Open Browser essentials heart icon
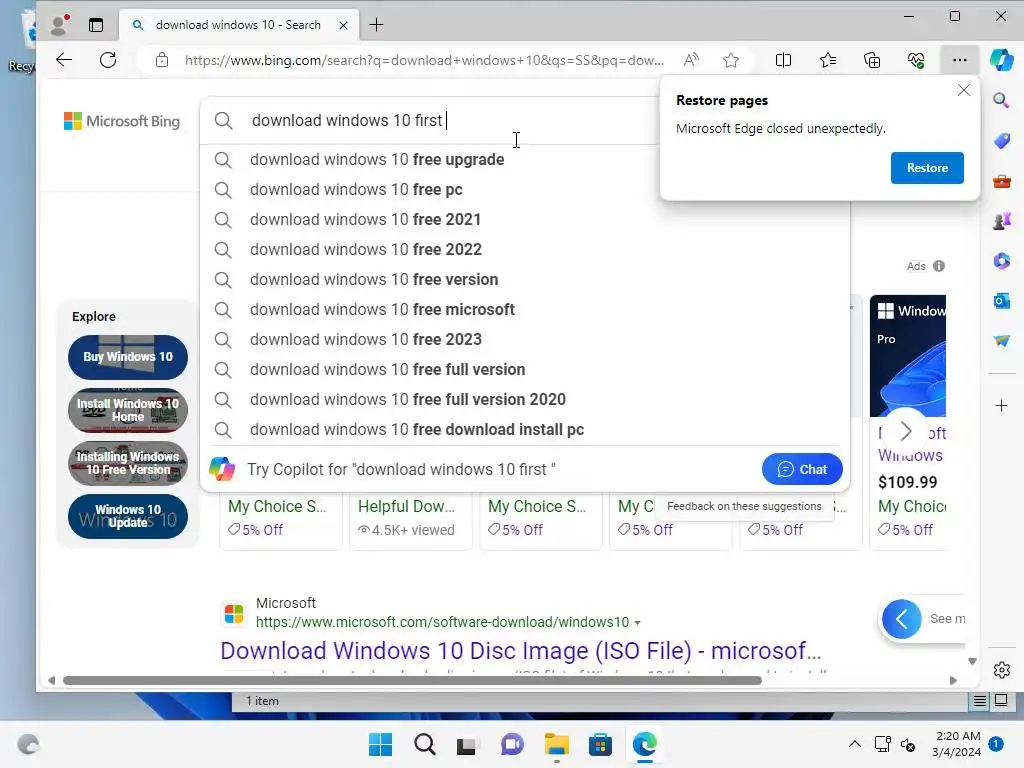 point(916,60)
